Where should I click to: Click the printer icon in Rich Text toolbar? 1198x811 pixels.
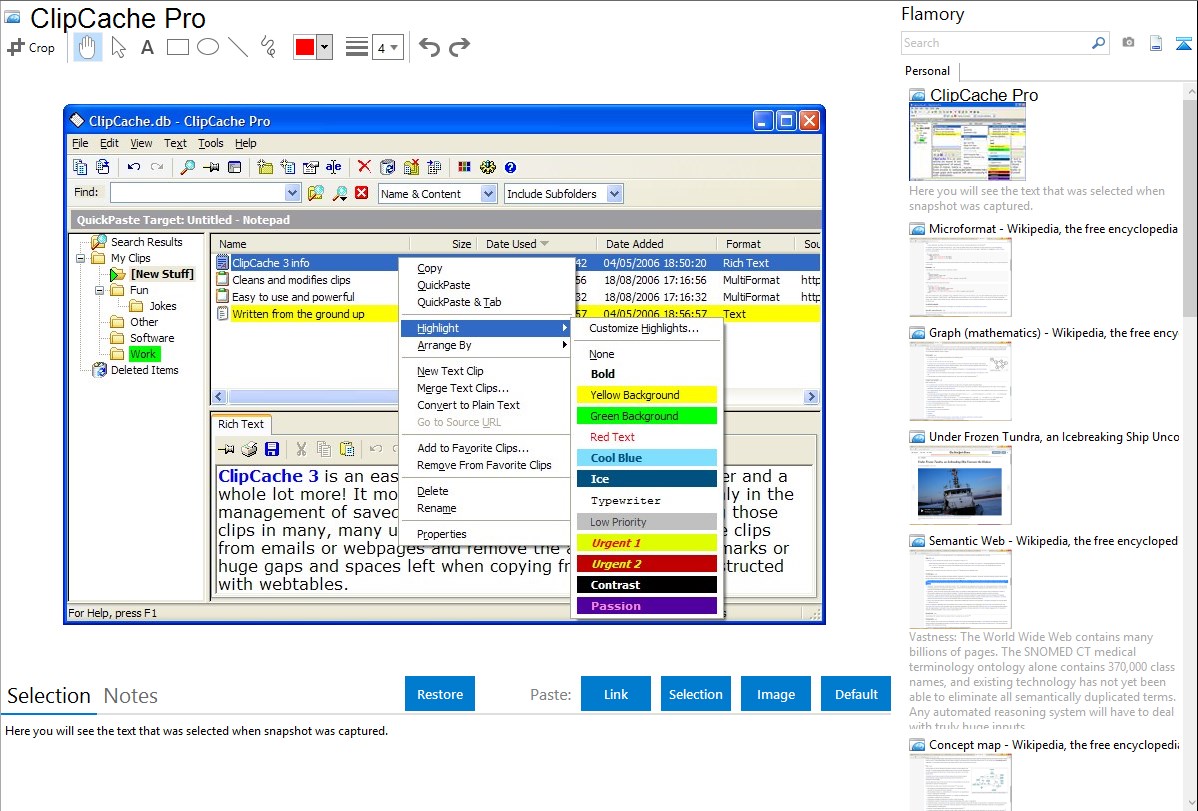tap(249, 449)
